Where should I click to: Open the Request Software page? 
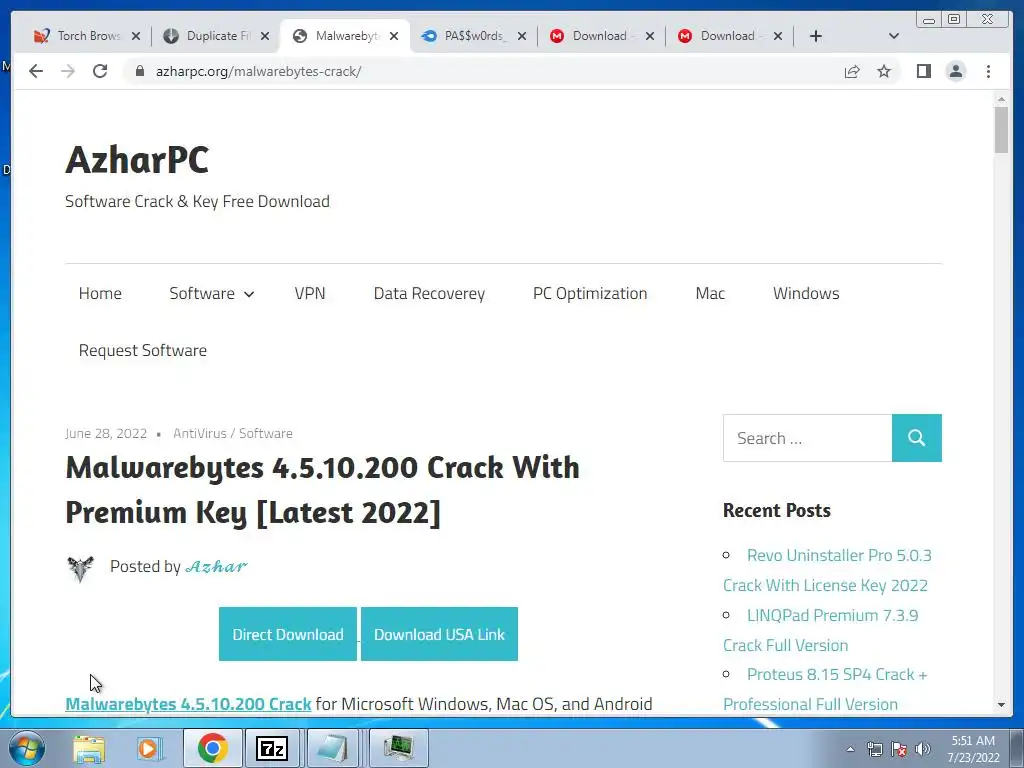point(143,351)
